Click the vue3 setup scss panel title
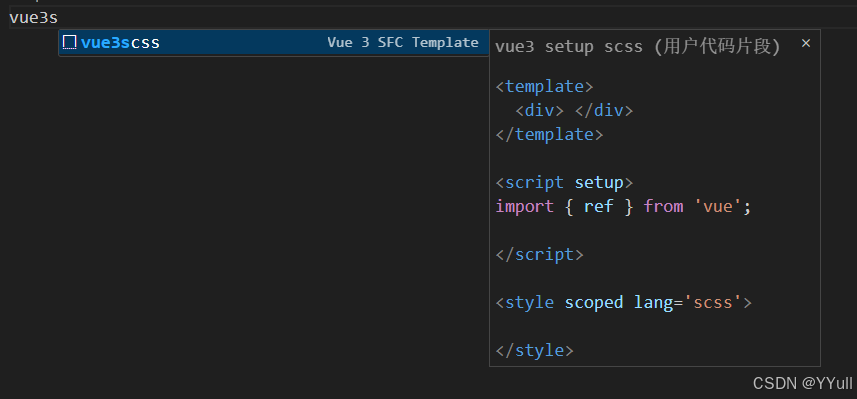Image resolution: width=857 pixels, height=399 pixels. [x=637, y=46]
